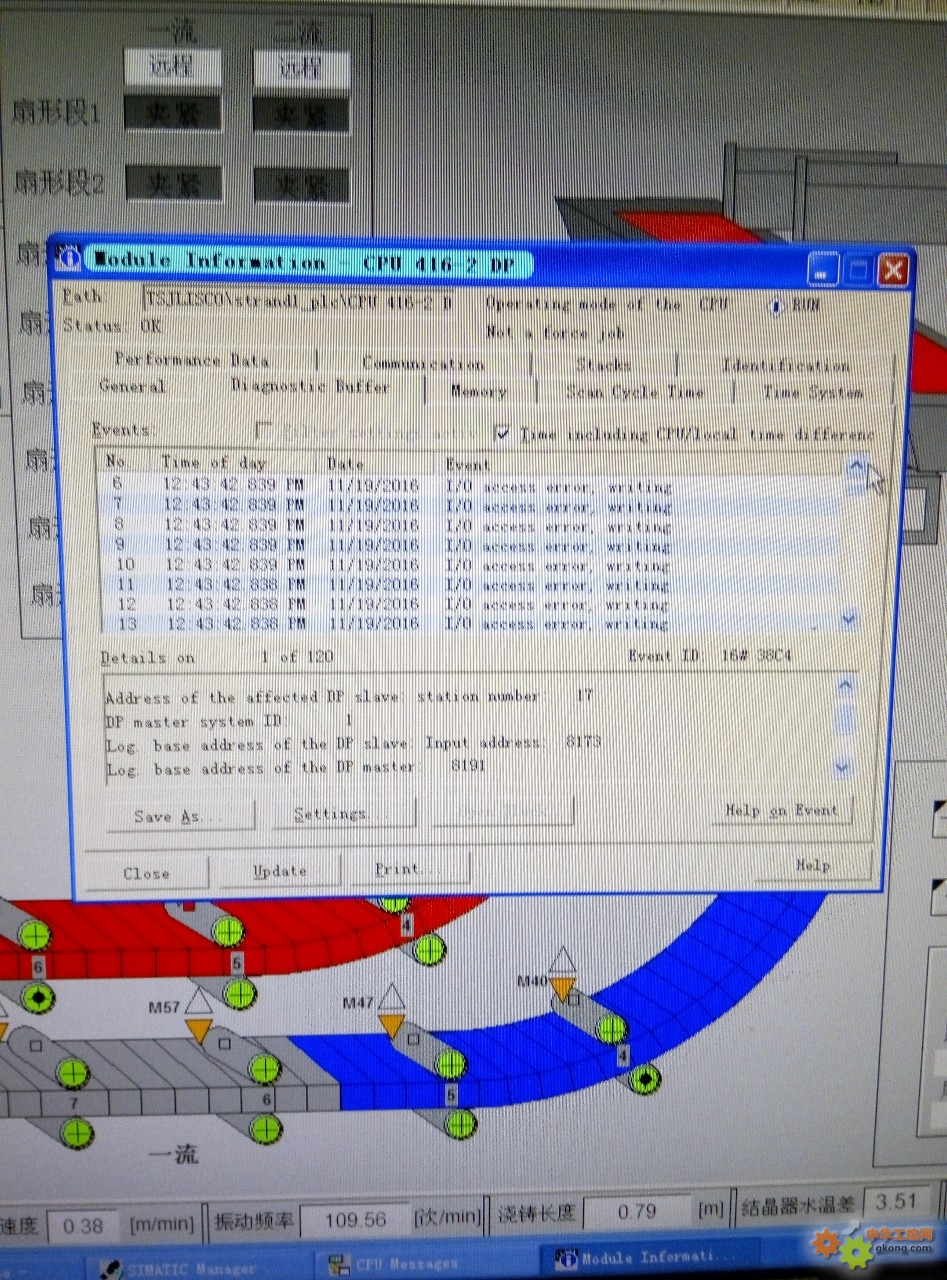
Task: Click the No. column header
Action: [x=116, y=461]
